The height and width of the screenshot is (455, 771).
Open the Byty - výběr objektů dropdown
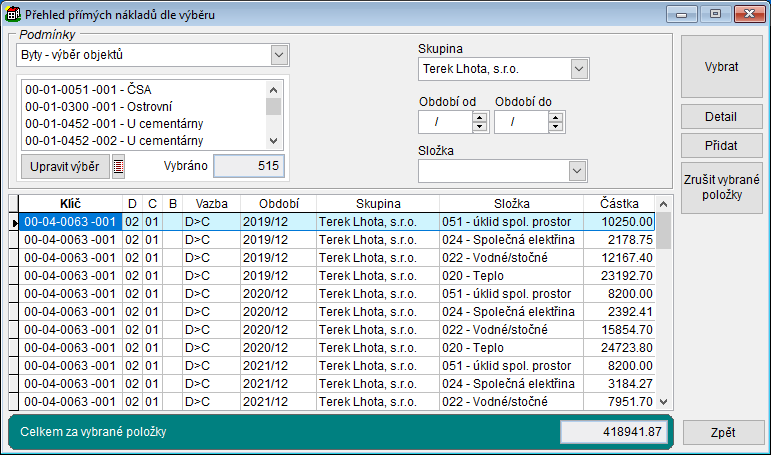point(279,54)
